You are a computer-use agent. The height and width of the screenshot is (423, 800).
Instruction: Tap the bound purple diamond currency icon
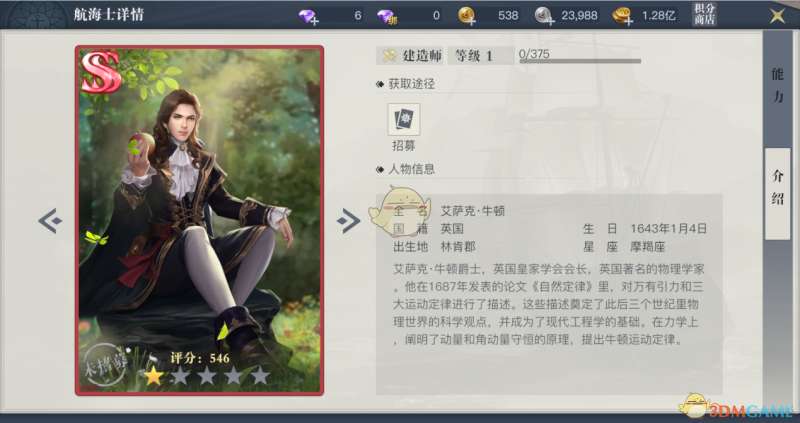coord(387,16)
